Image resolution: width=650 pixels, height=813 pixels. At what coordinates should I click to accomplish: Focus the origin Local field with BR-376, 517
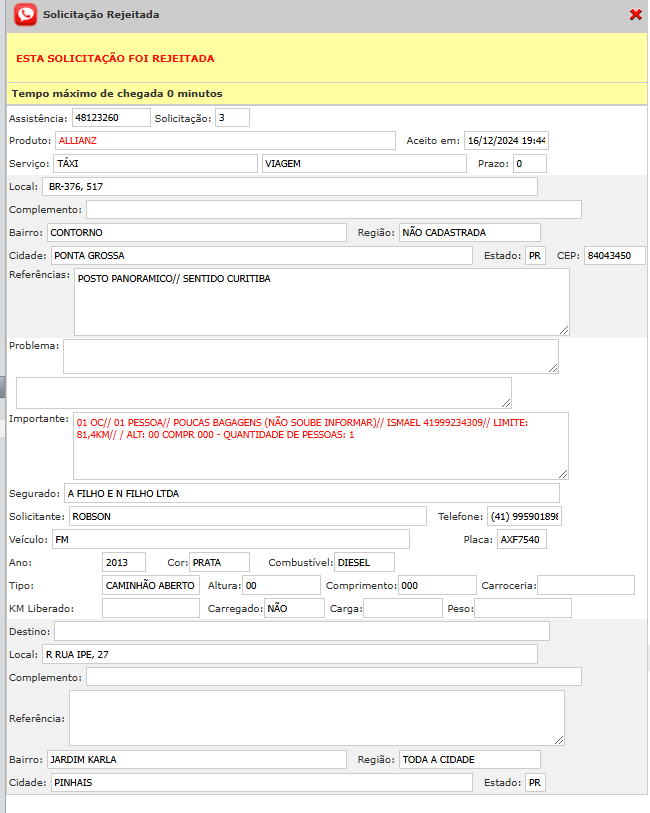pyautogui.click(x=290, y=187)
